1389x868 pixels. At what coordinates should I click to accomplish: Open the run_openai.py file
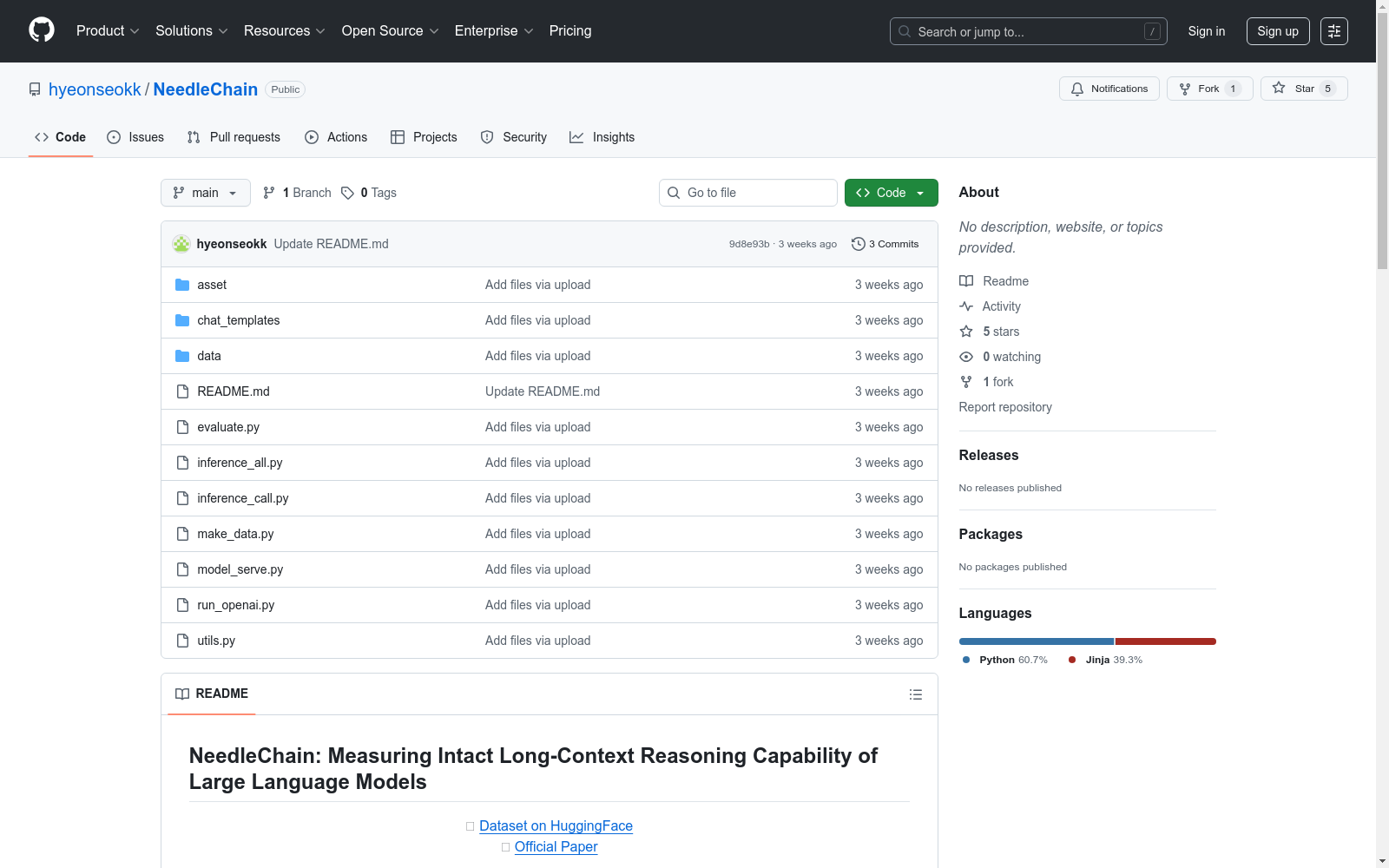(235, 605)
